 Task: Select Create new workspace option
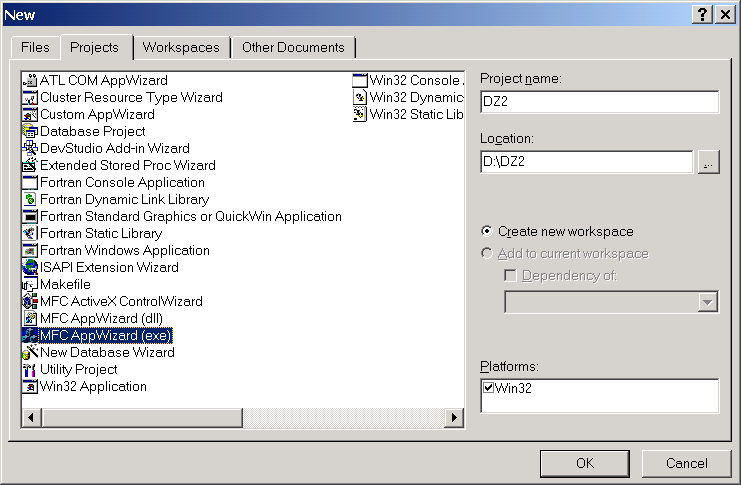coord(486,231)
